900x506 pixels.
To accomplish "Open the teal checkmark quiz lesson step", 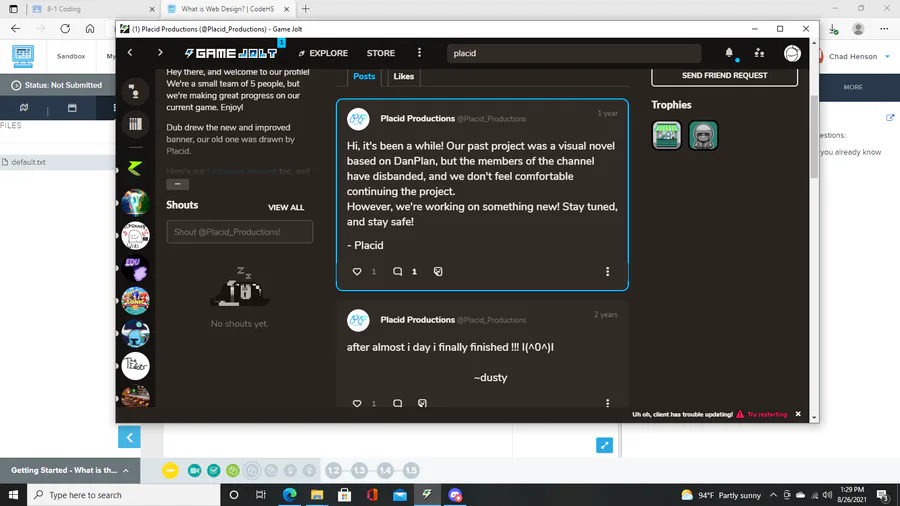I will 214,470.
